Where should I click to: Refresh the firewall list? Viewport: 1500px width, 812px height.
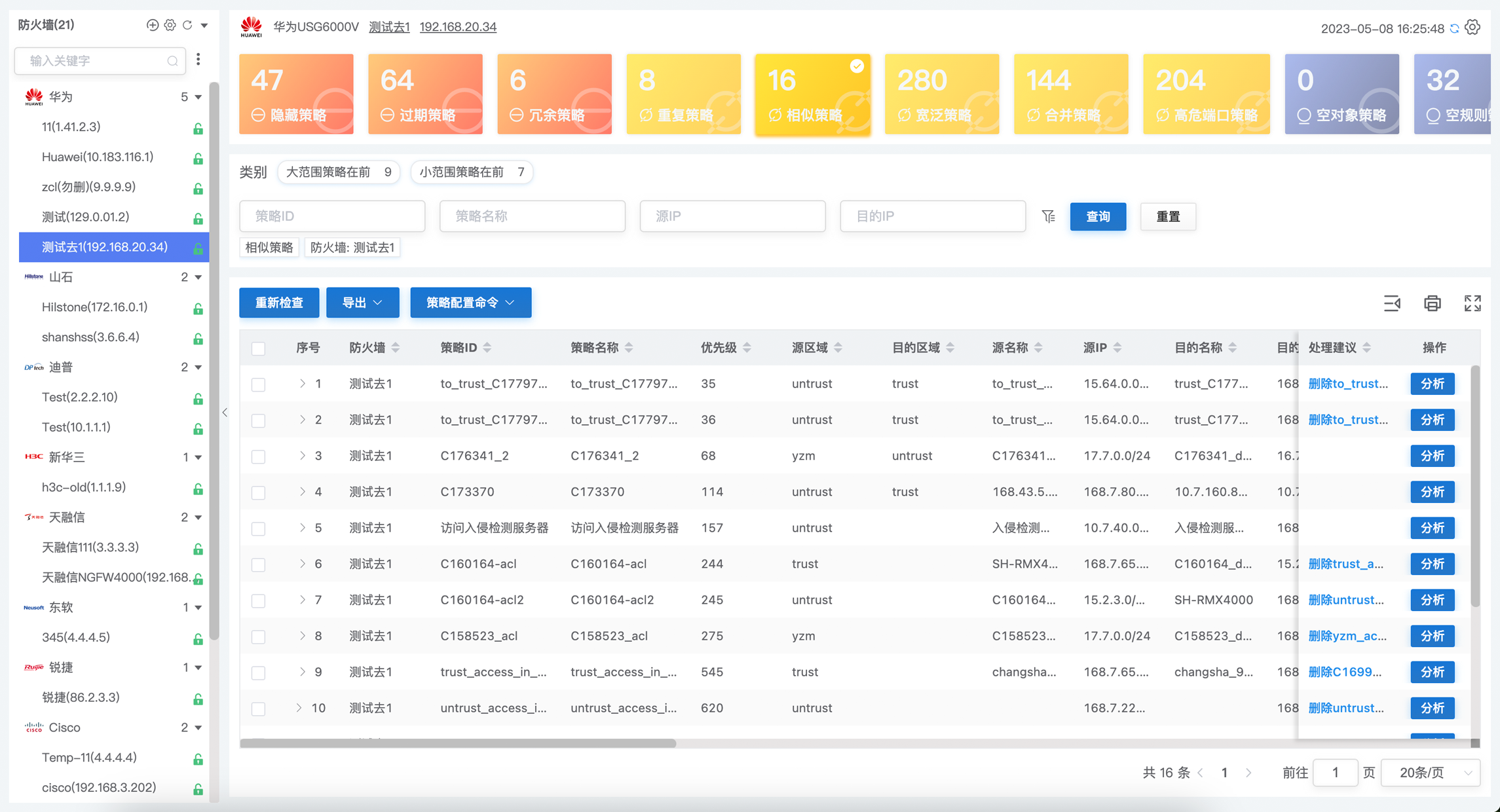pos(187,25)
